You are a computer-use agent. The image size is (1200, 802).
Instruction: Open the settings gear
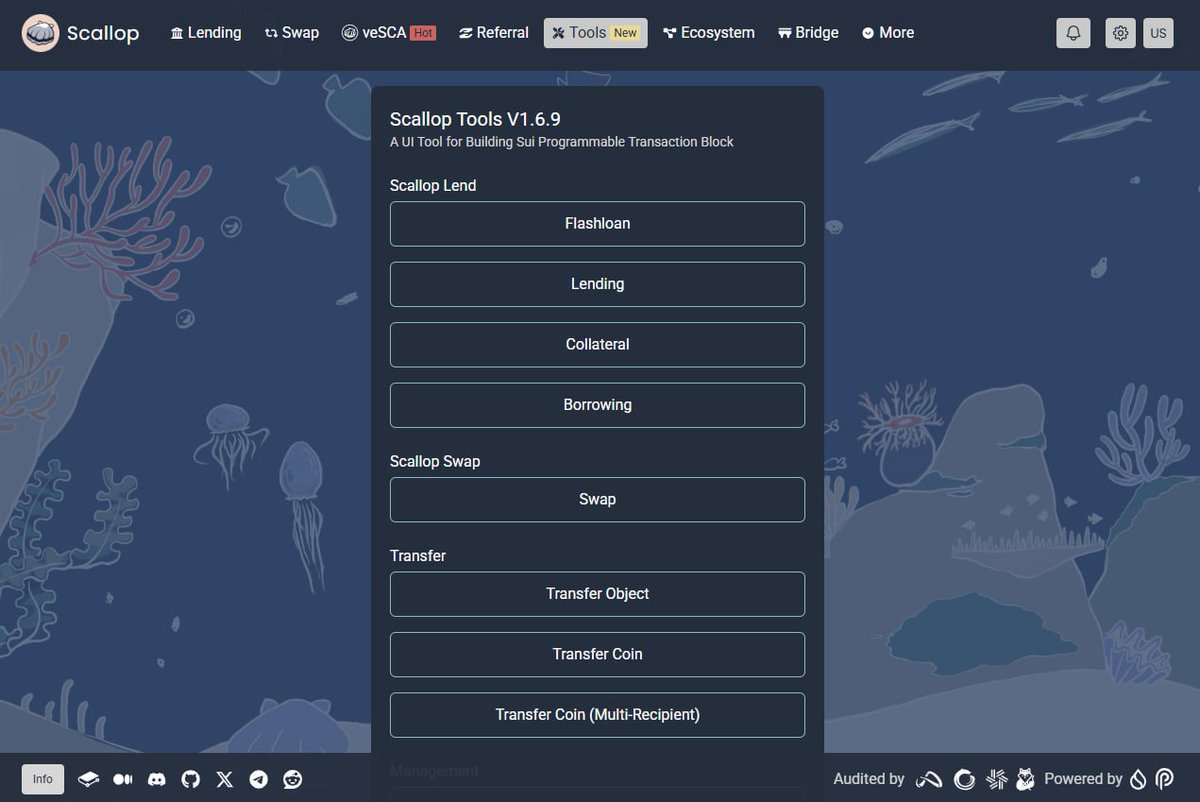[1120, 33]
